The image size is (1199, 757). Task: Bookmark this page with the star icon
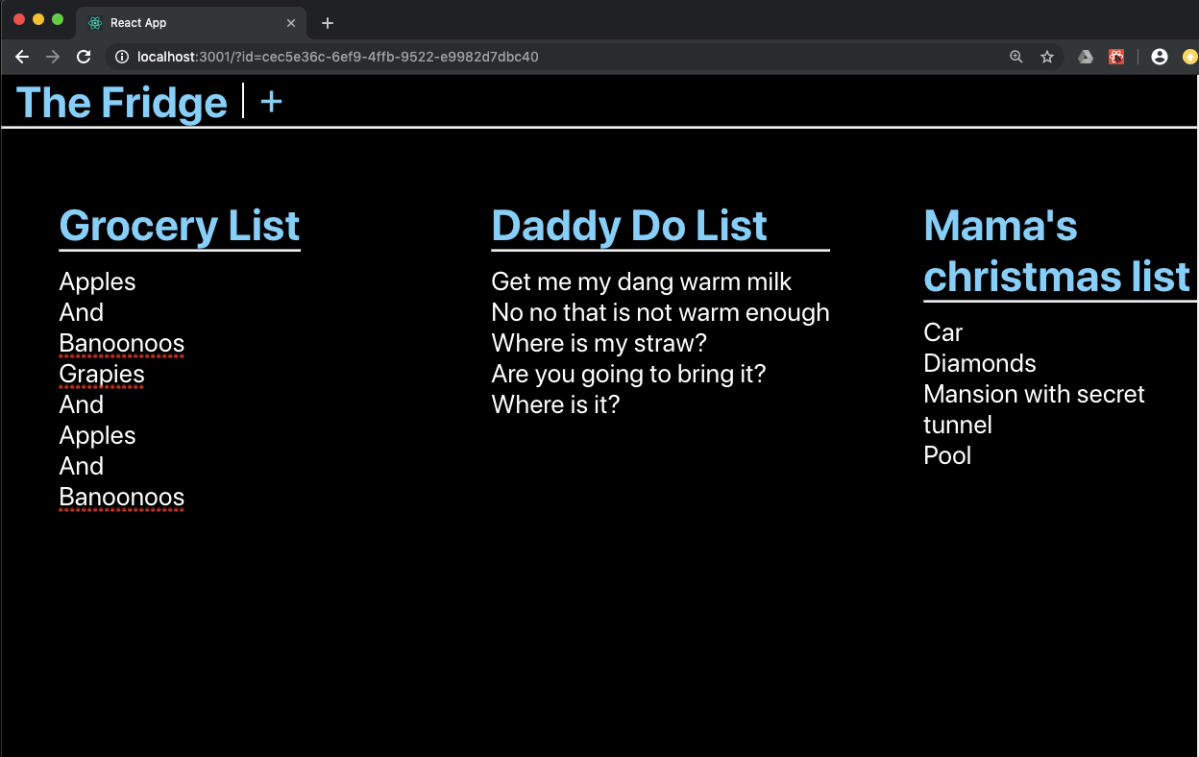click(1047, 57)
